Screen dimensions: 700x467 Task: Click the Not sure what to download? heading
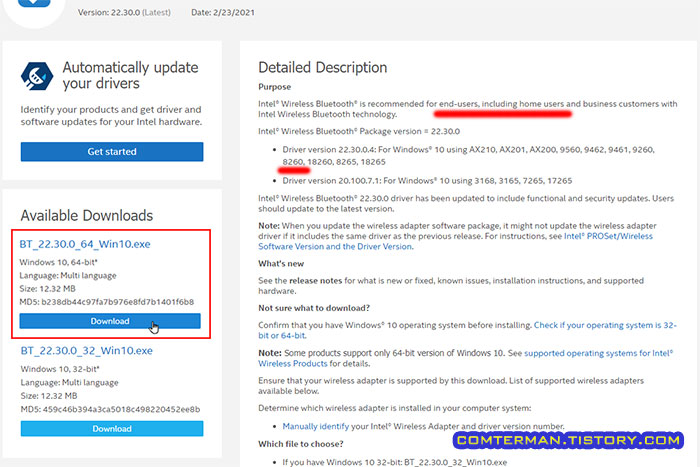point(314,308)
